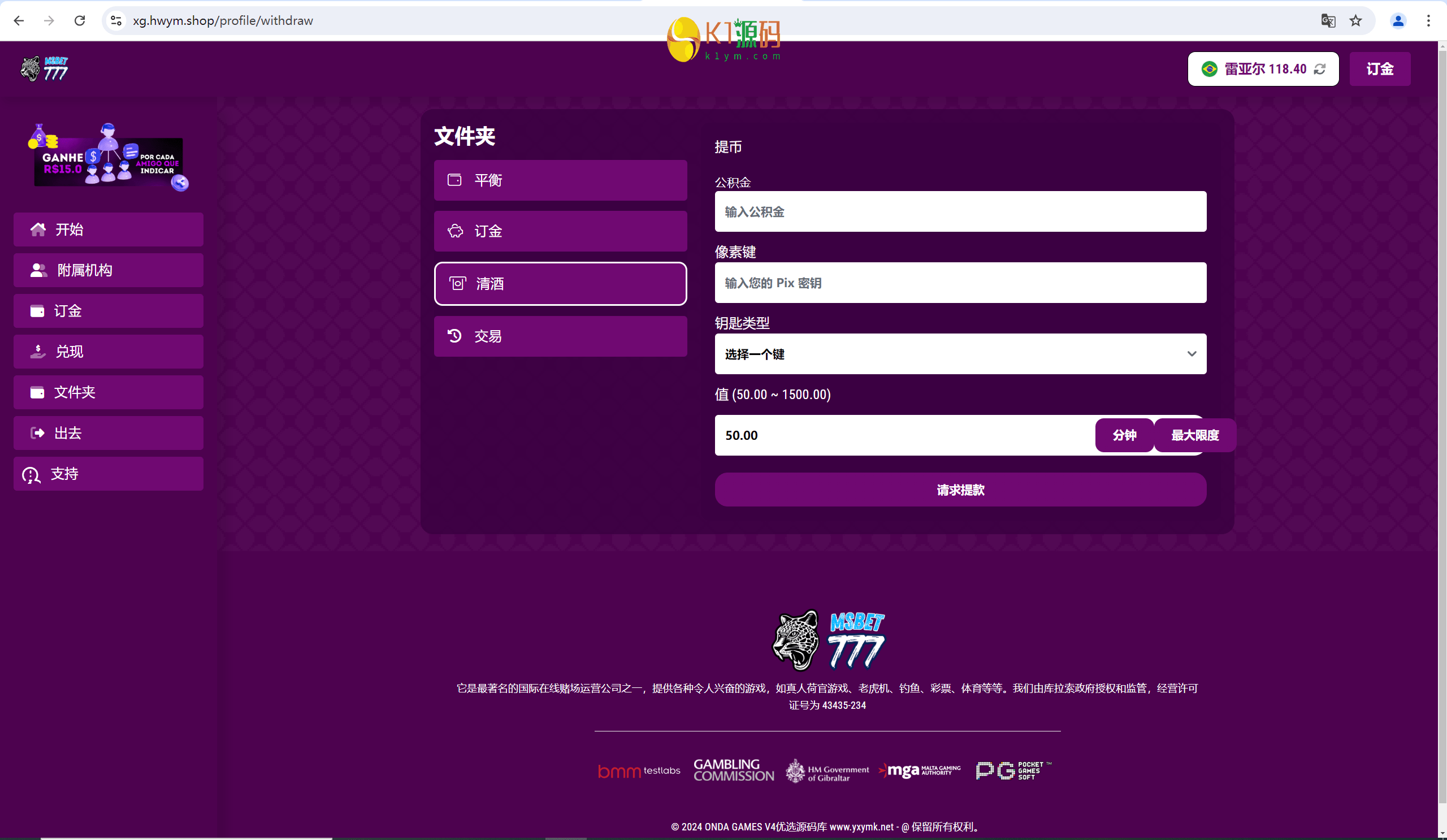Open the browser profile avatar icon
1447x840 pixels.
(x=1398, y=21)
